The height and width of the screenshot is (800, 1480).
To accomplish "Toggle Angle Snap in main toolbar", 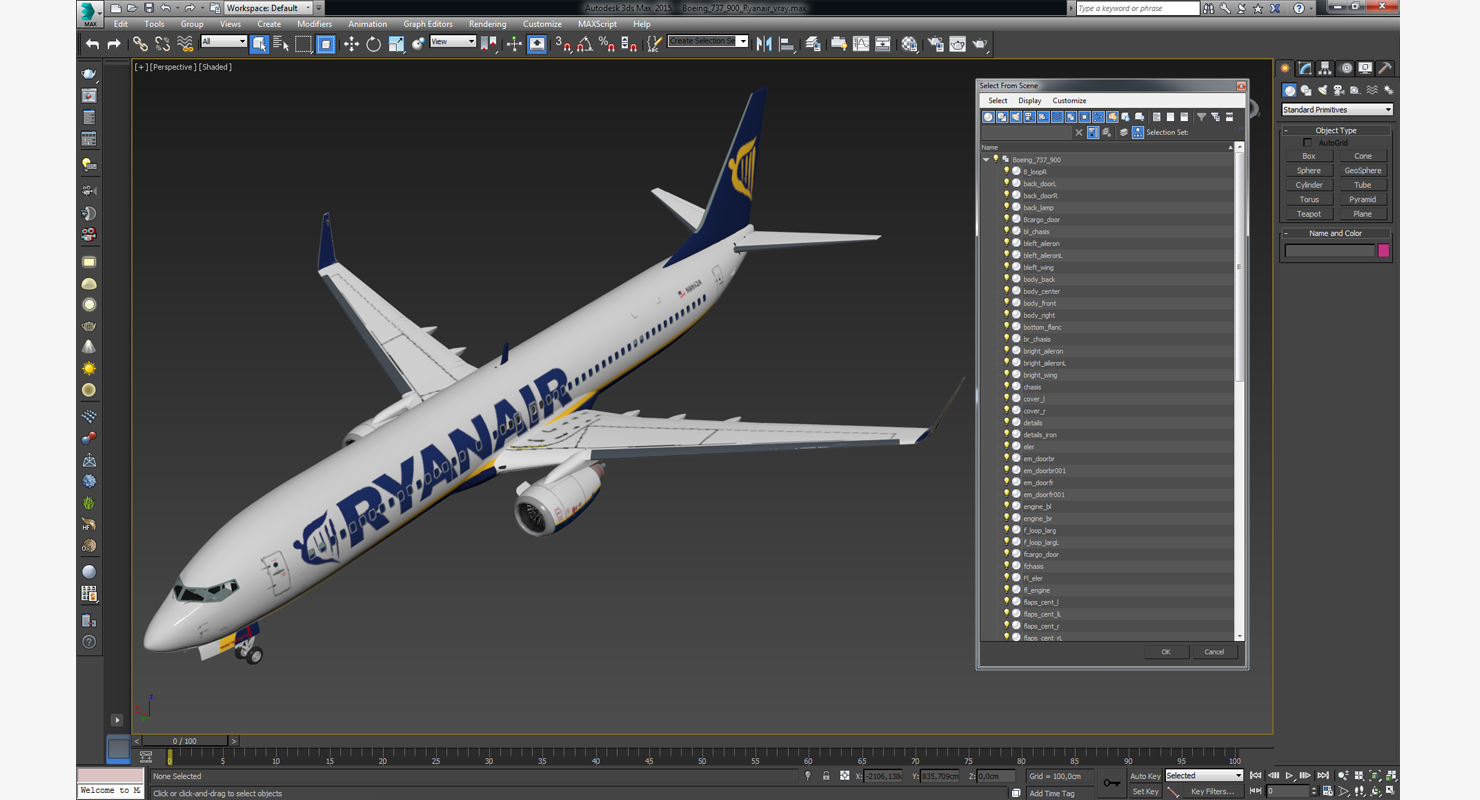I will 585,44.
